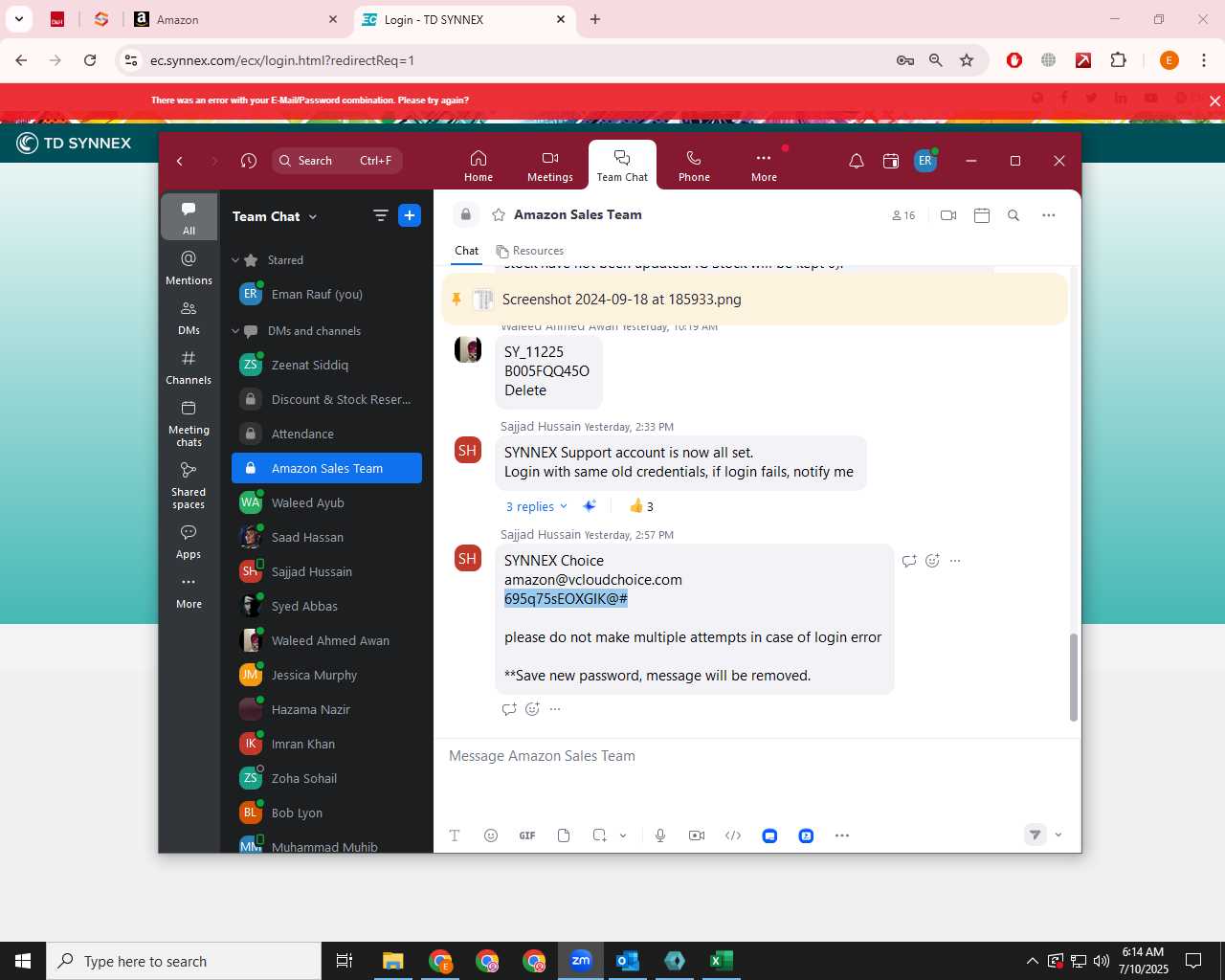The width and height of the screenshot is (1225, 980).
Task: Click the sidebar More ellipsis
Action: pyautogui.click(x=189, y=590)
